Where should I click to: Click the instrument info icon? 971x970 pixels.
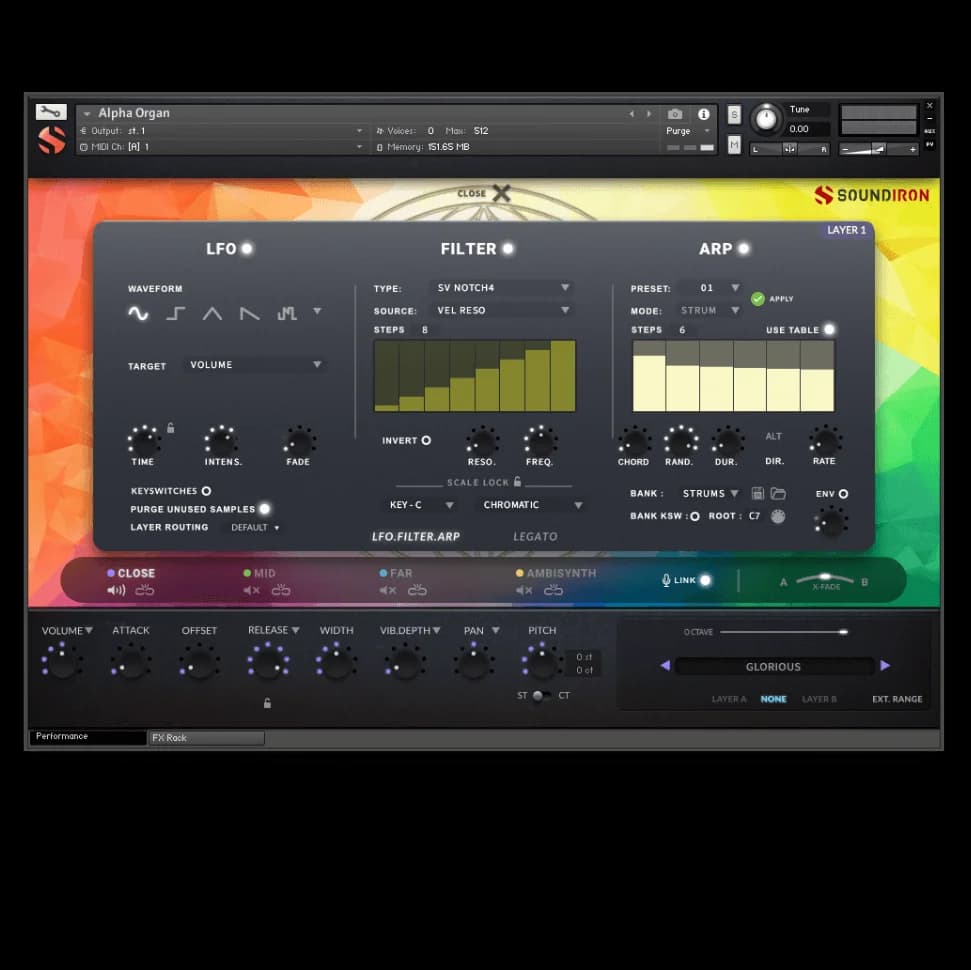click(704, 114)
